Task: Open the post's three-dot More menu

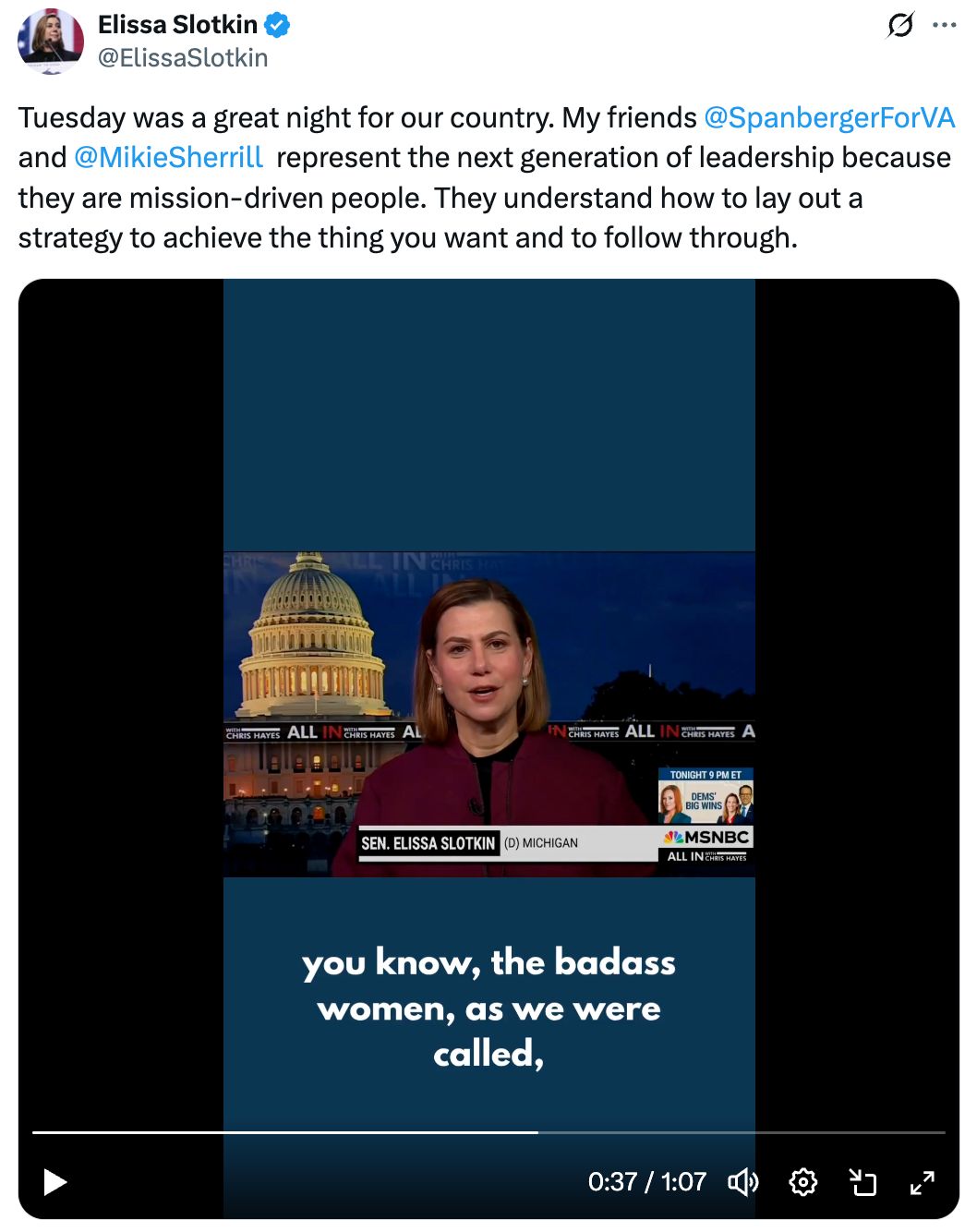Action: 945,25
